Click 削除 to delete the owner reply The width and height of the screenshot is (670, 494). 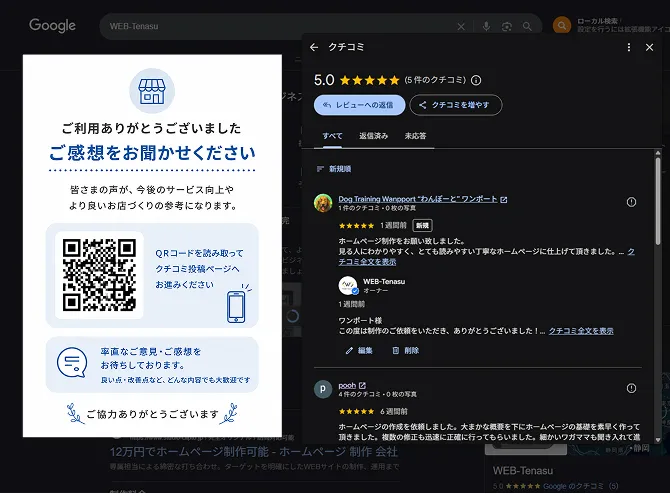tap(406, 351)
